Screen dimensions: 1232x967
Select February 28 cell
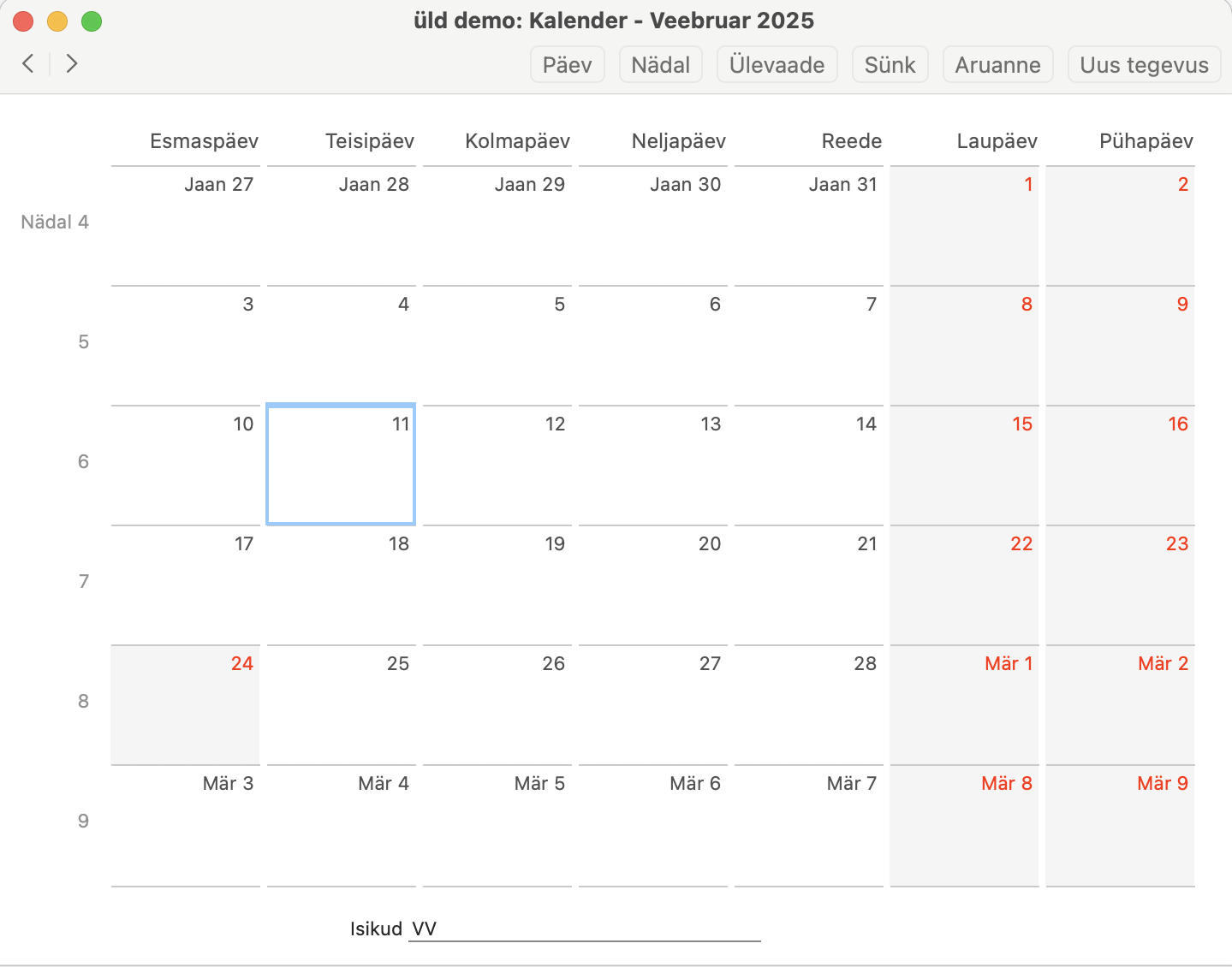[x=809, y=705]
